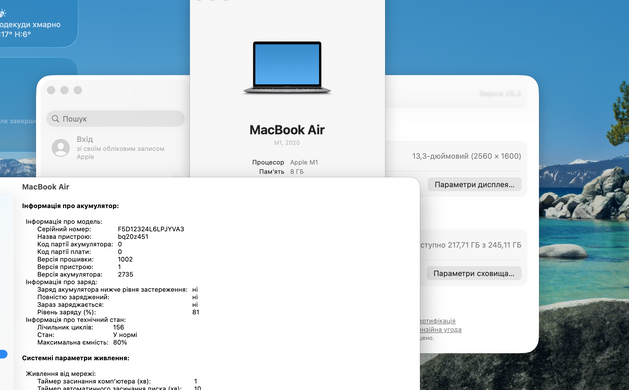Image resolution: width=629 pixels, height=390 pixels.
Task: Select row 'Заряд акумулятора нижче рівня застереження:'
Action: point(118,289)
